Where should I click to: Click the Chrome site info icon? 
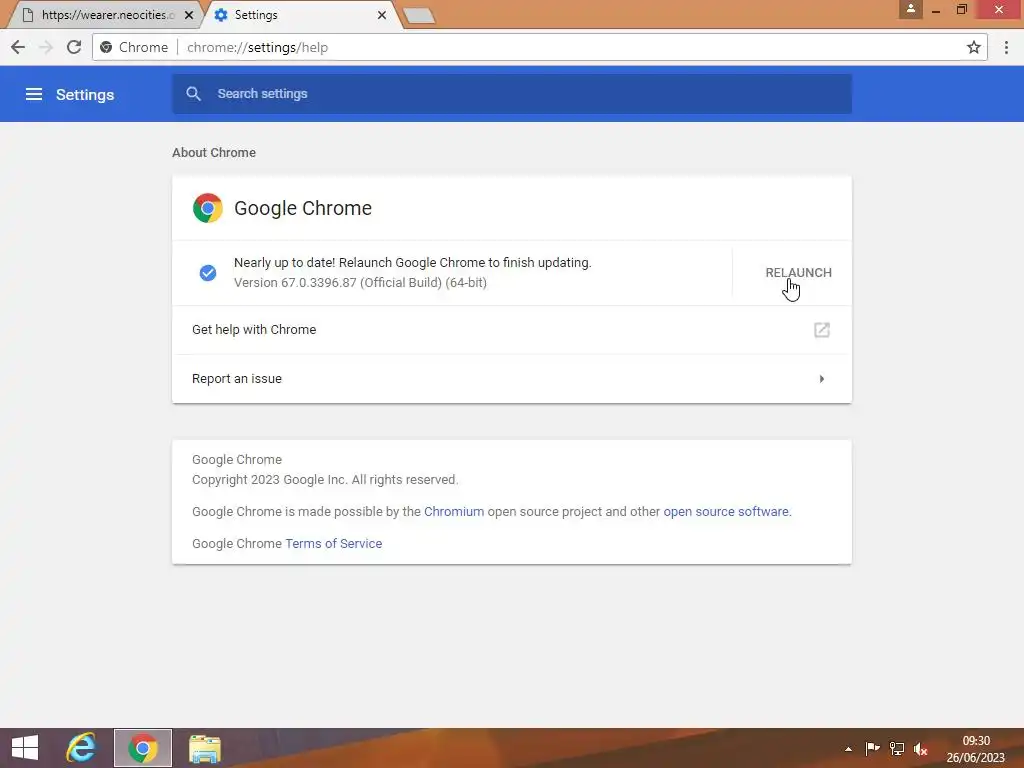(106, 47)
